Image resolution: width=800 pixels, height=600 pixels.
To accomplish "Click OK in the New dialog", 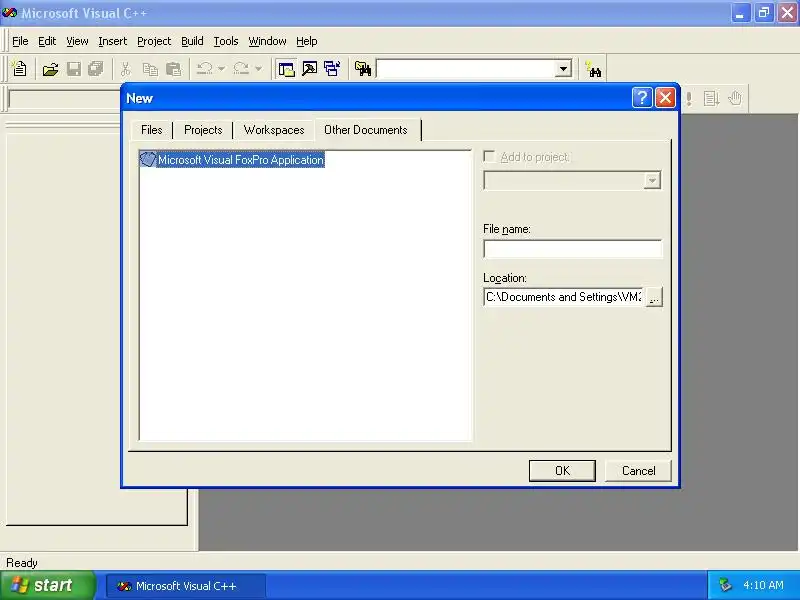I will click(x=562, y=470).
